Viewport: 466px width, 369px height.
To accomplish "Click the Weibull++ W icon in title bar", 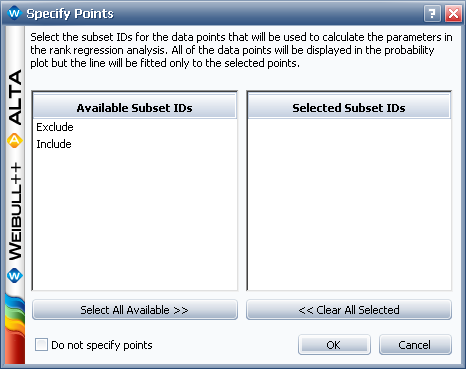I will click(x=14, y=13).
